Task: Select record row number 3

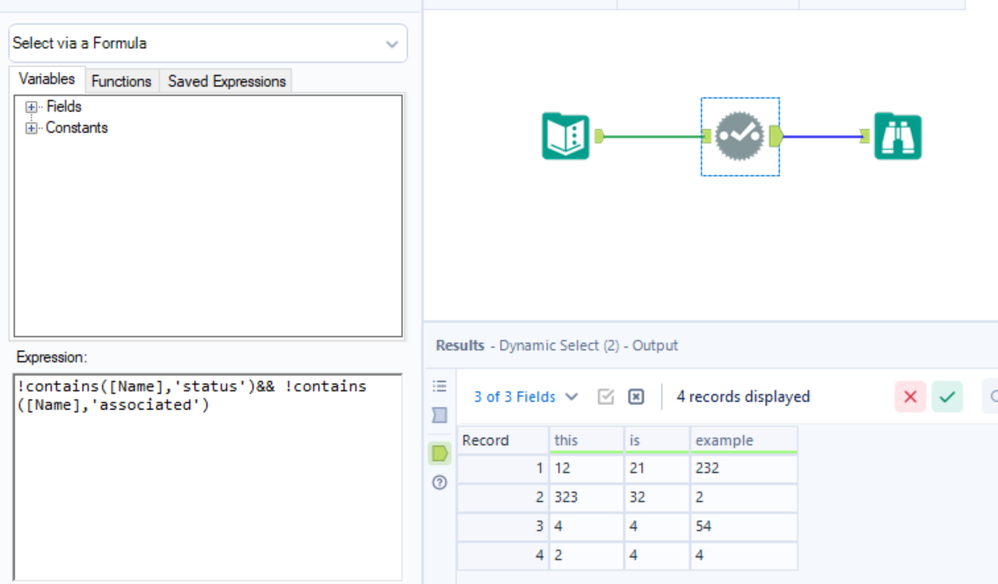Action: tap(503, 526)
